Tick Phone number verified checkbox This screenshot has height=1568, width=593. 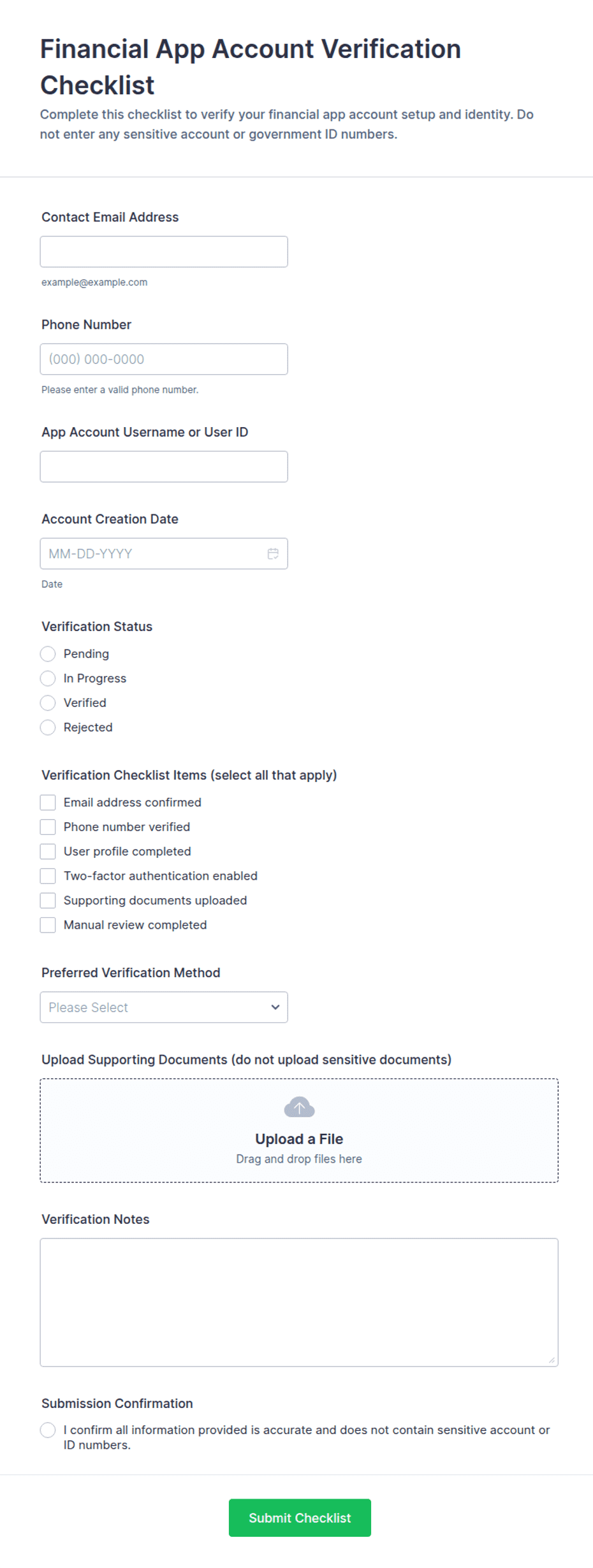(x=48, y=827)
